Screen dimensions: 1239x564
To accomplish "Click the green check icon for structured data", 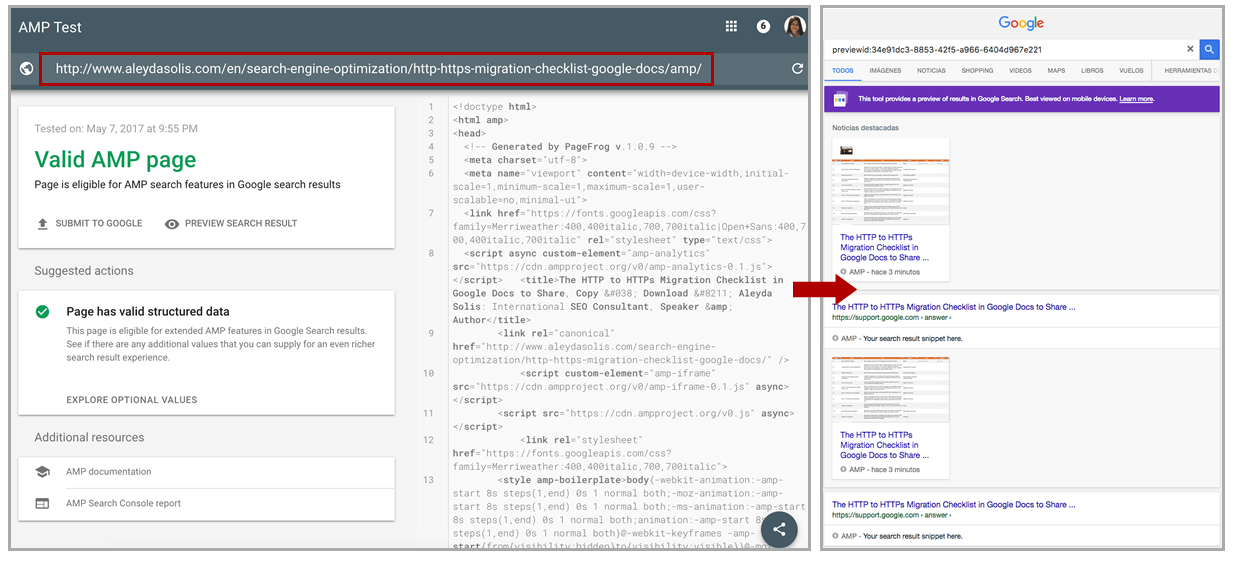I will click(42, 312).
